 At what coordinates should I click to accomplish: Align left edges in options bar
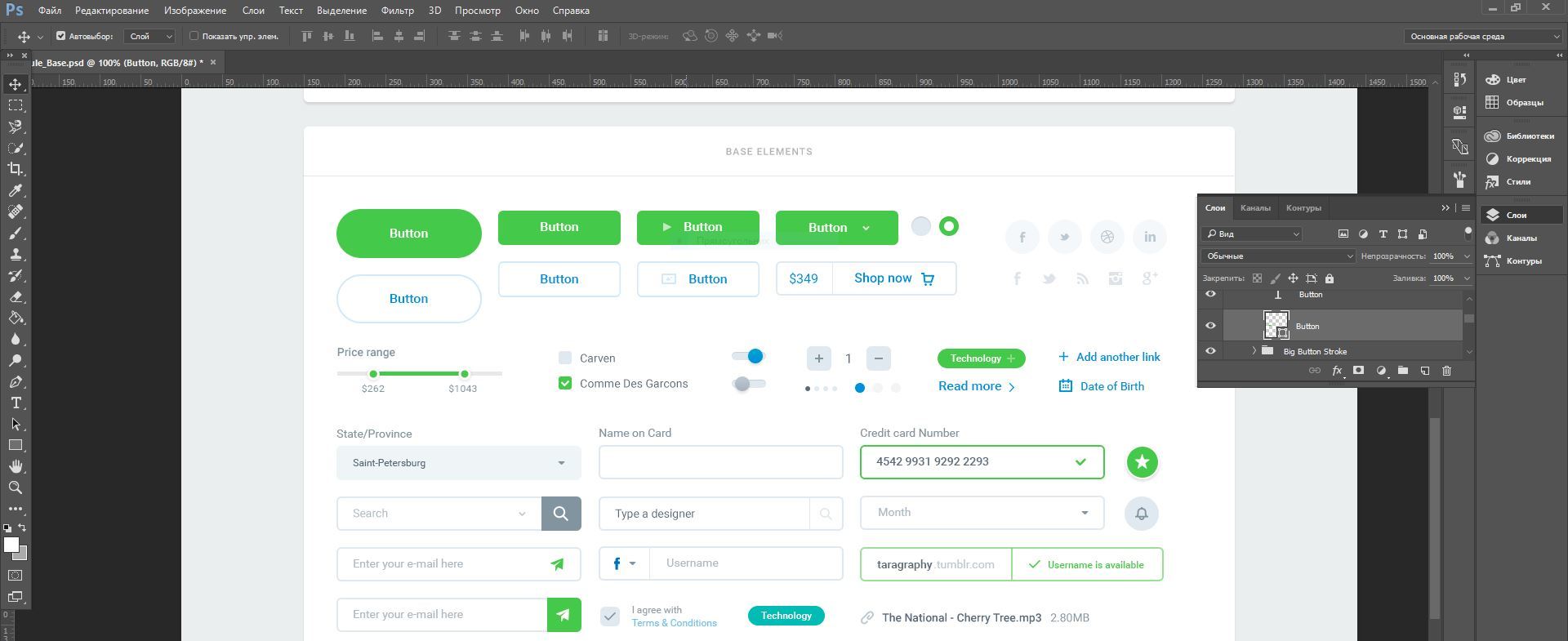tap(377, 36)
